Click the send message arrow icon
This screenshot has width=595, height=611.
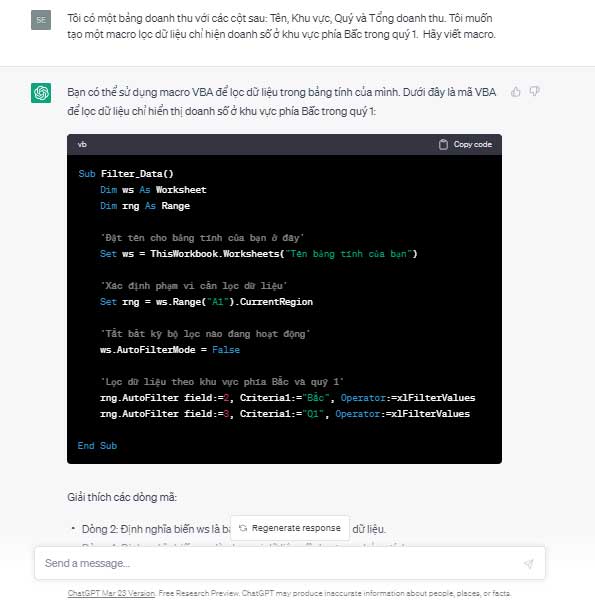point(529,563)
